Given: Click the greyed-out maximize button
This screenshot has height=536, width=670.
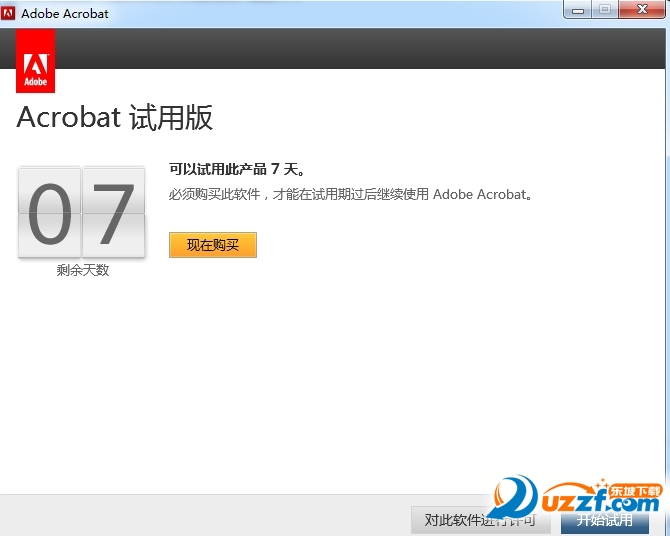Looking at the screenshot, I should (x=605, y=11).
